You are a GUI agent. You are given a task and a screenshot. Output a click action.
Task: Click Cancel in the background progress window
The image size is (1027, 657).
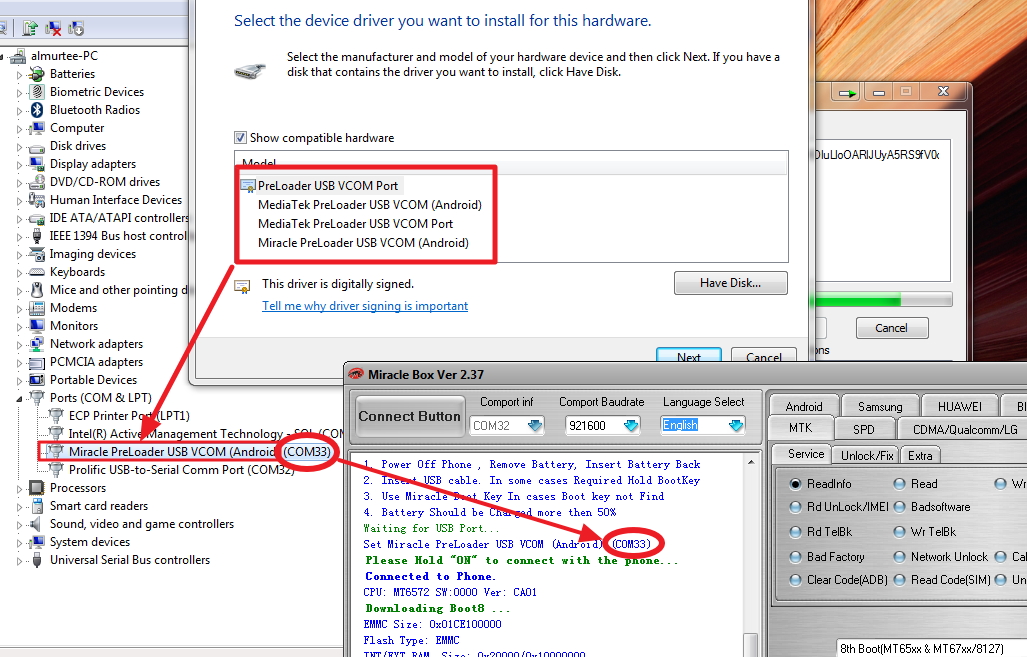click(x=891, y=328)
